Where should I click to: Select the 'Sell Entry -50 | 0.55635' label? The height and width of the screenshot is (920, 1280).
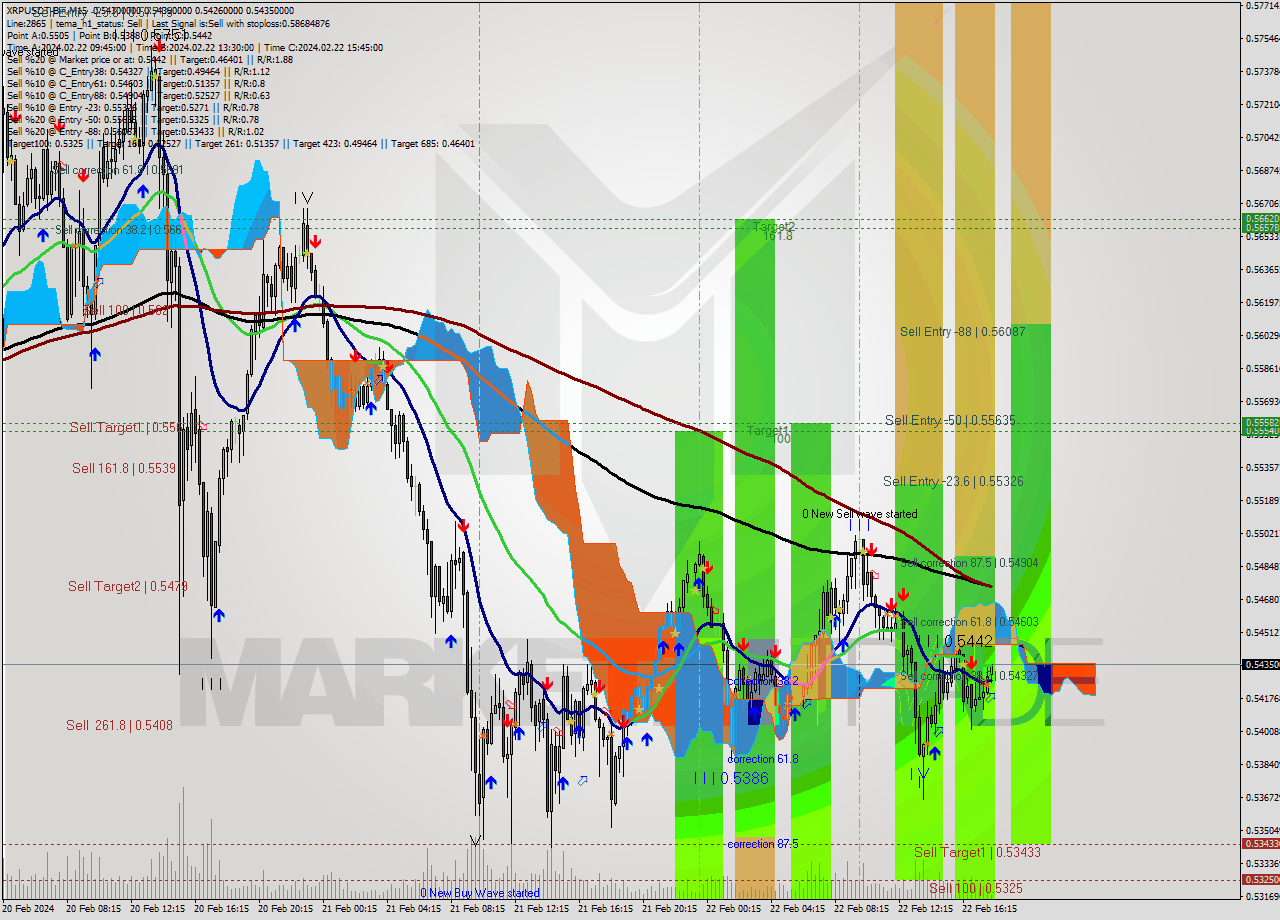[x=950, y=421]
